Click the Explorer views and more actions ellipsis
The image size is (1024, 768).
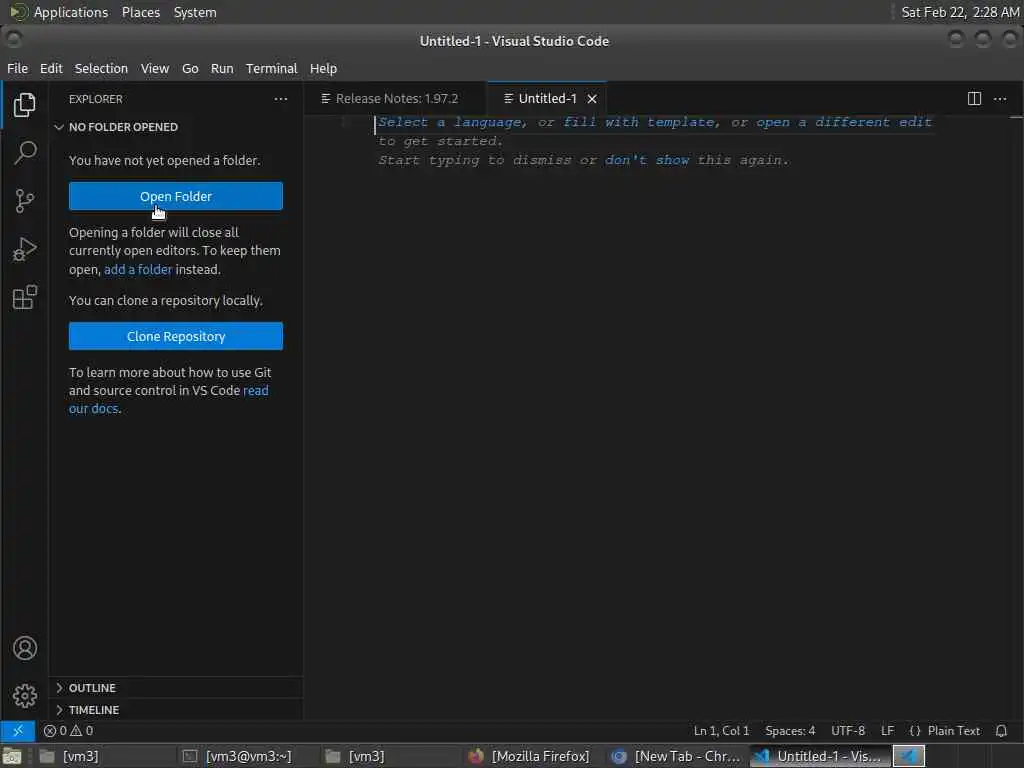coord(281,99)
